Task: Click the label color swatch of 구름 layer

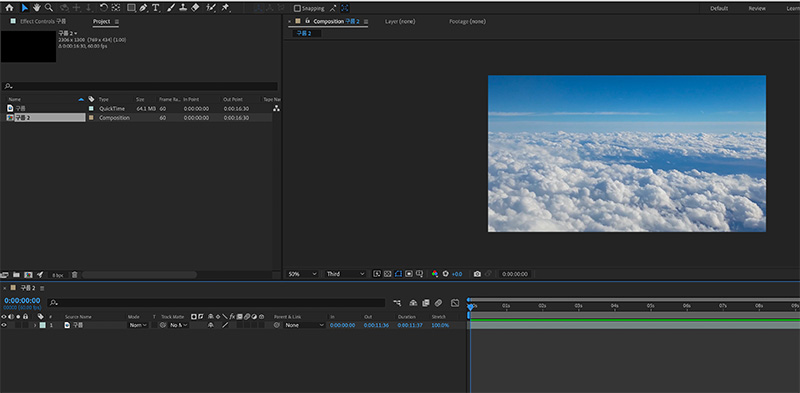Action: tap(42, 325)
